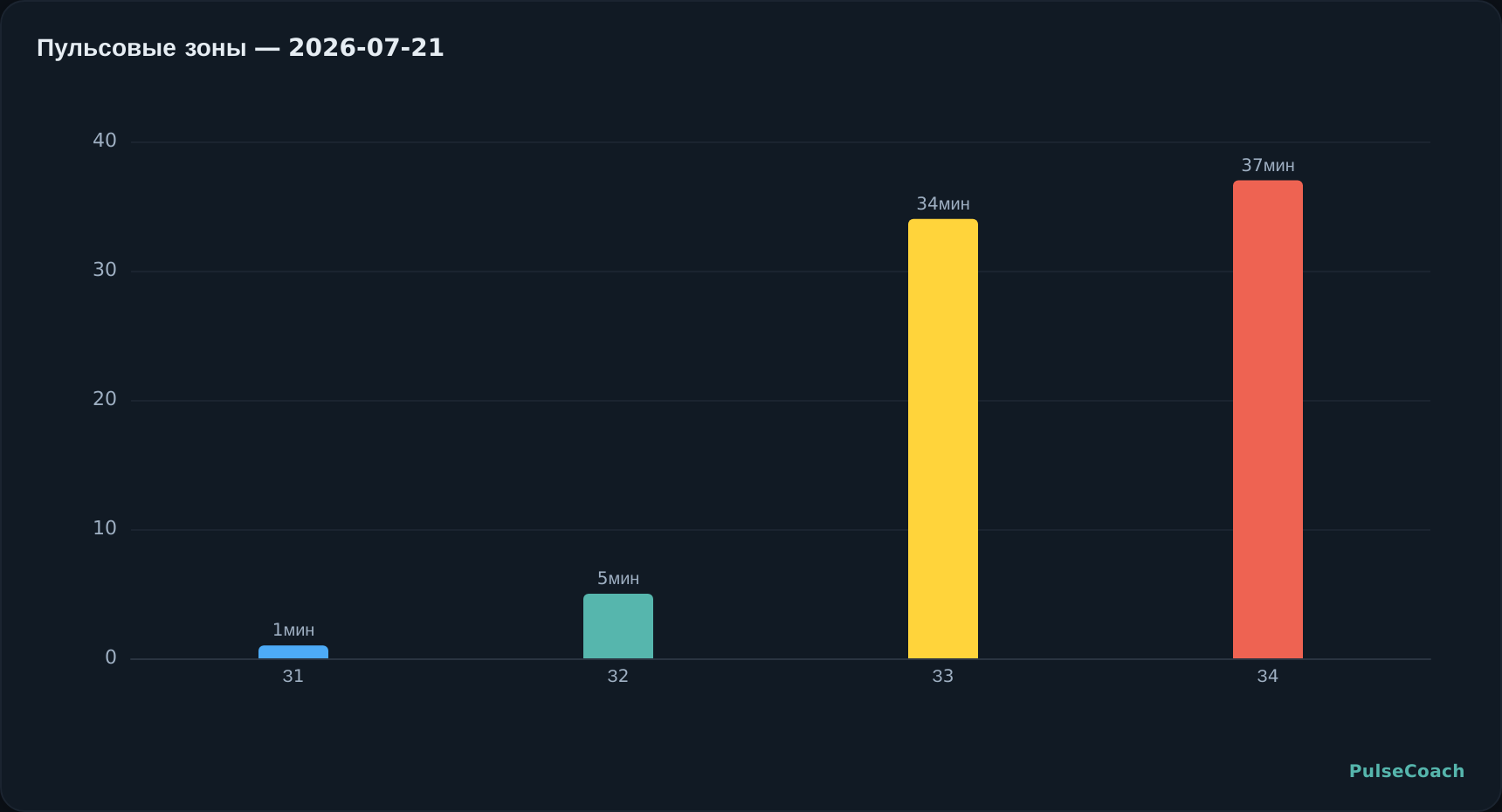Select the red bar for zone 34

[x=1268, y=420]
